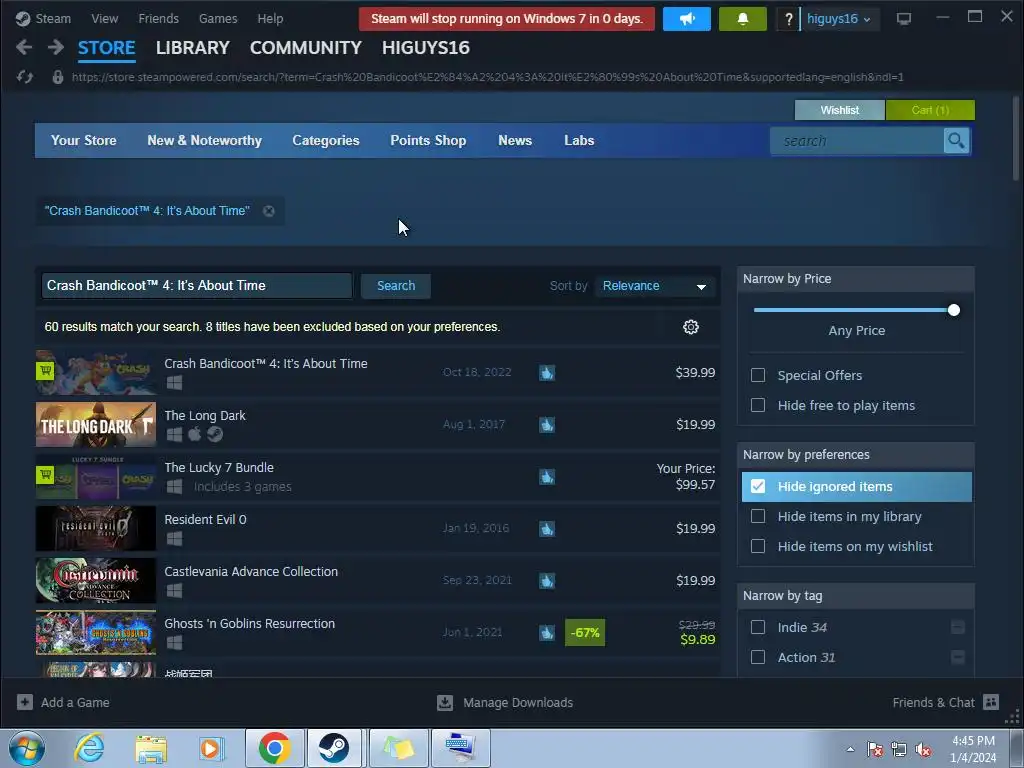The width and height of the screenshot is (1024, 768).
Task: Click the Add a Game plus icon
Action: tap(25, 703)
